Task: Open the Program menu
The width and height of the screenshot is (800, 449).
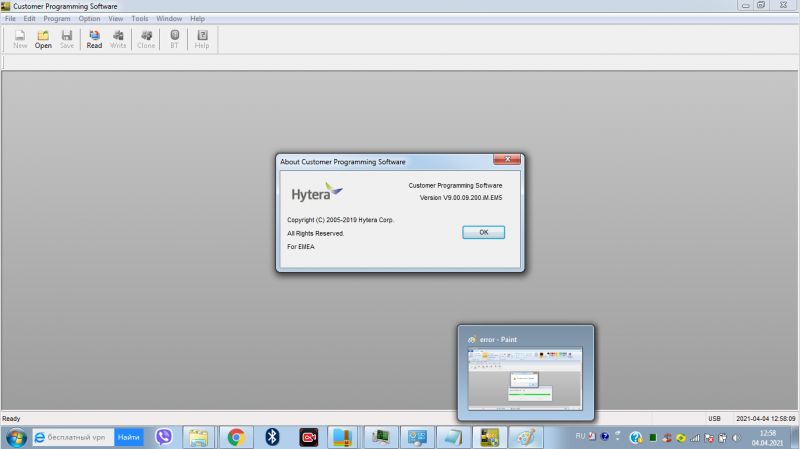Action: 57,18
